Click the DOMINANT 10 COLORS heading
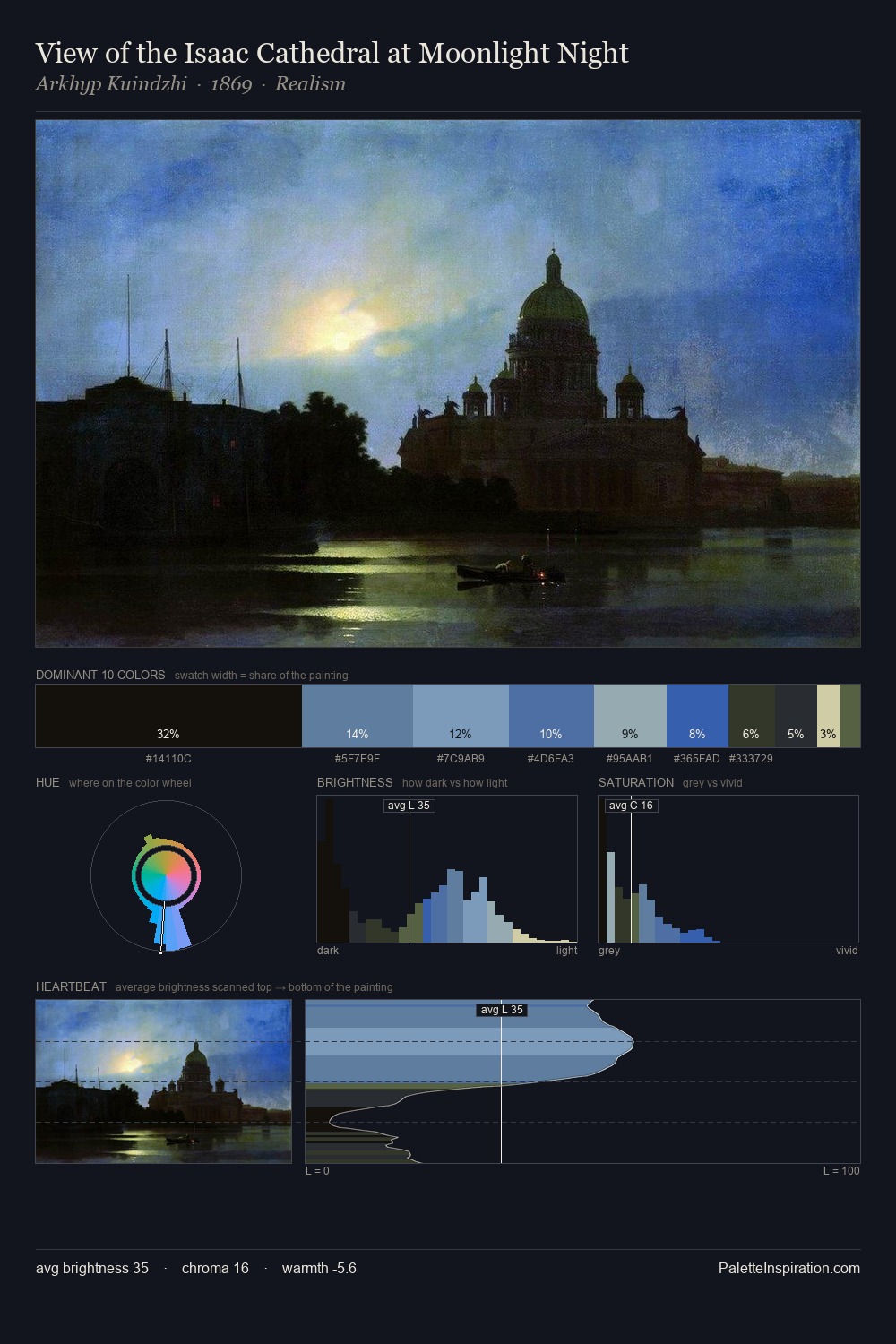Screen dimensions: 896x1344 coord(100,675)
